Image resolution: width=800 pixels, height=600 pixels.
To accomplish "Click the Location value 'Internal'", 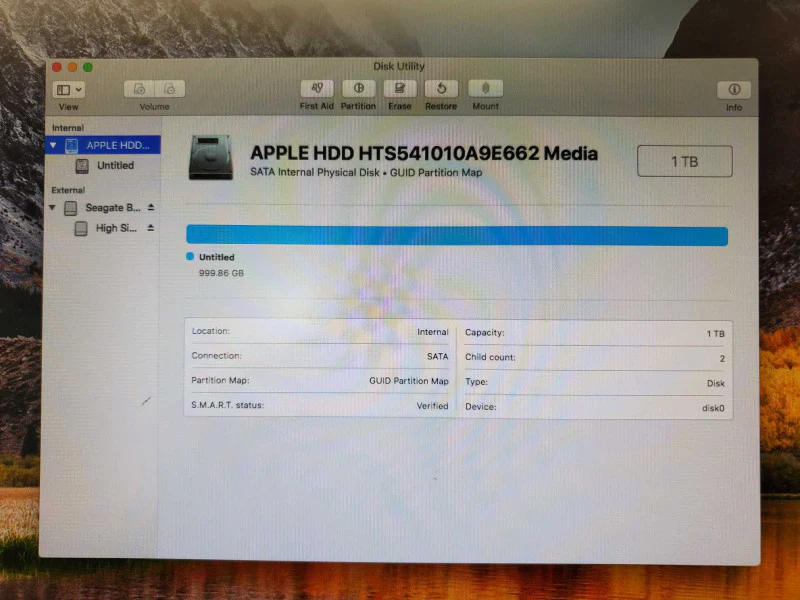I will 433,332.
